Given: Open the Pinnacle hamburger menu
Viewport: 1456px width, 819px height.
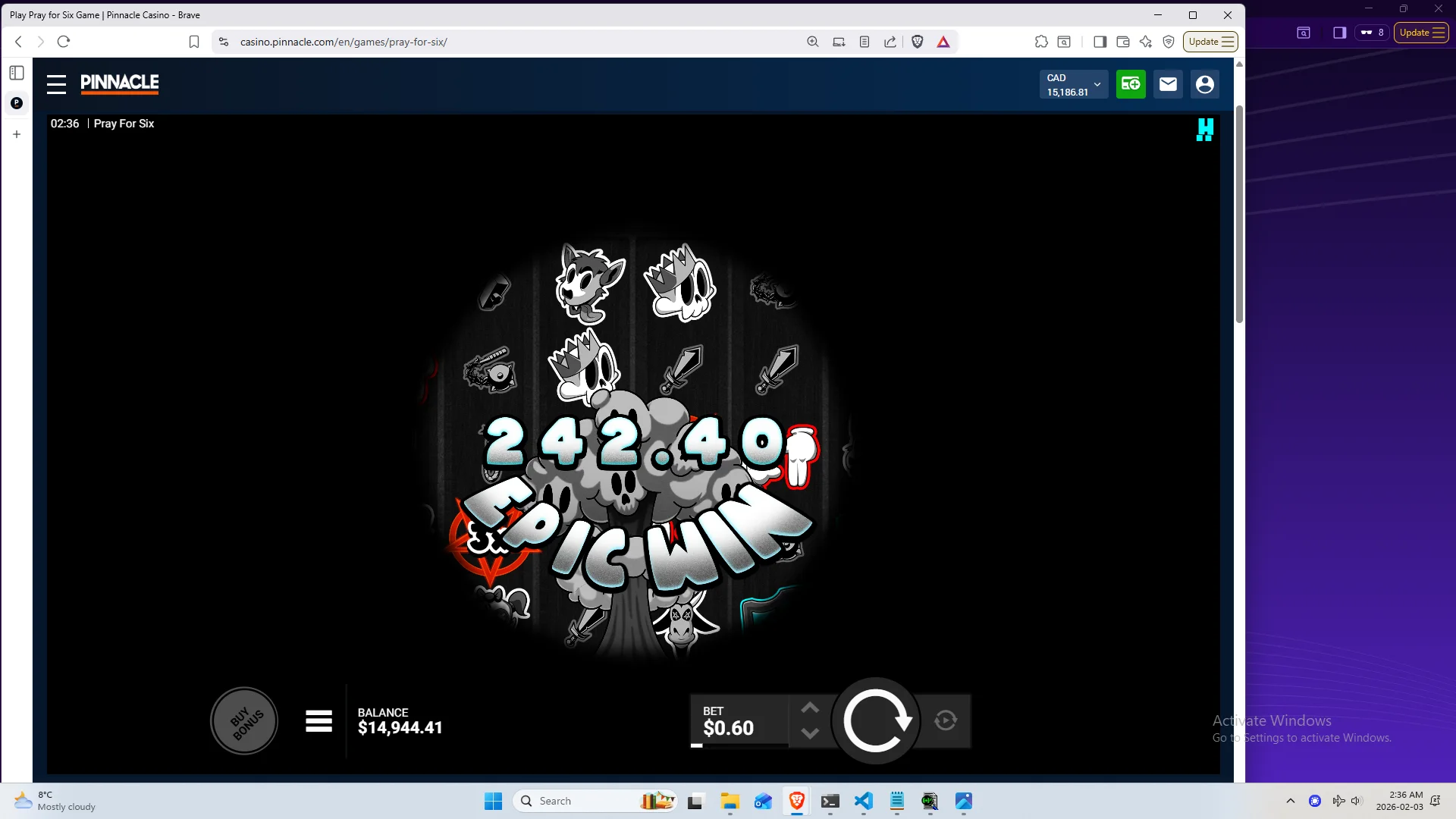Looking at the screenshot, I should [x=57, y=84].
